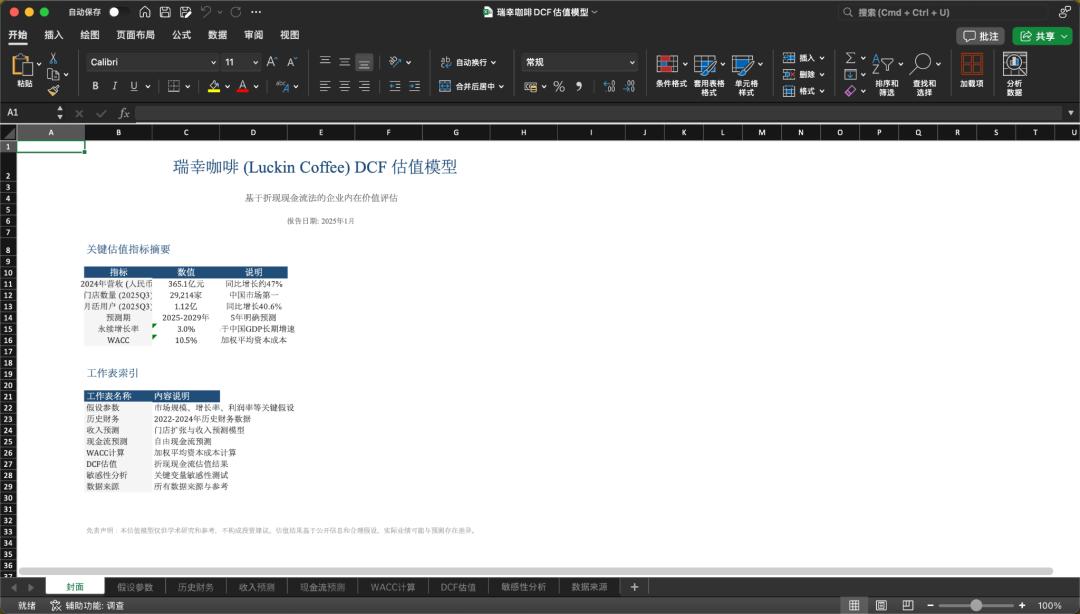Increase decimal places

click(609, 86)
